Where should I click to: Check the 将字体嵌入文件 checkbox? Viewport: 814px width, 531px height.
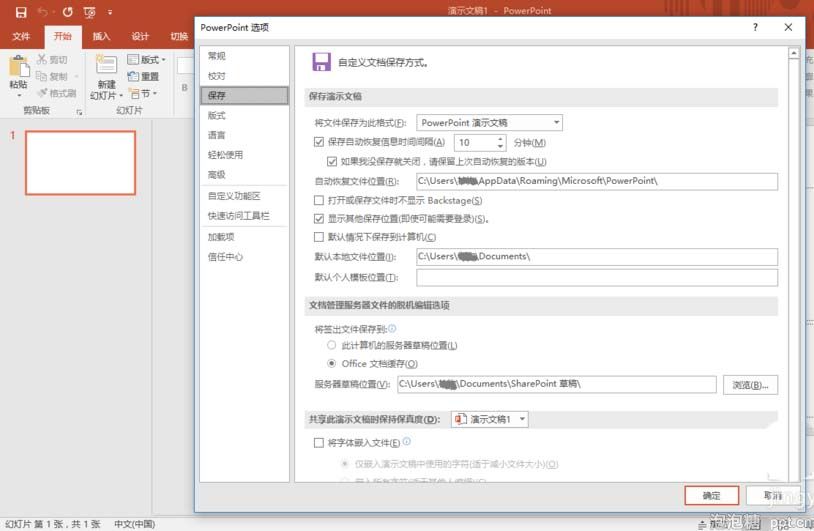(x=319, y=443)
